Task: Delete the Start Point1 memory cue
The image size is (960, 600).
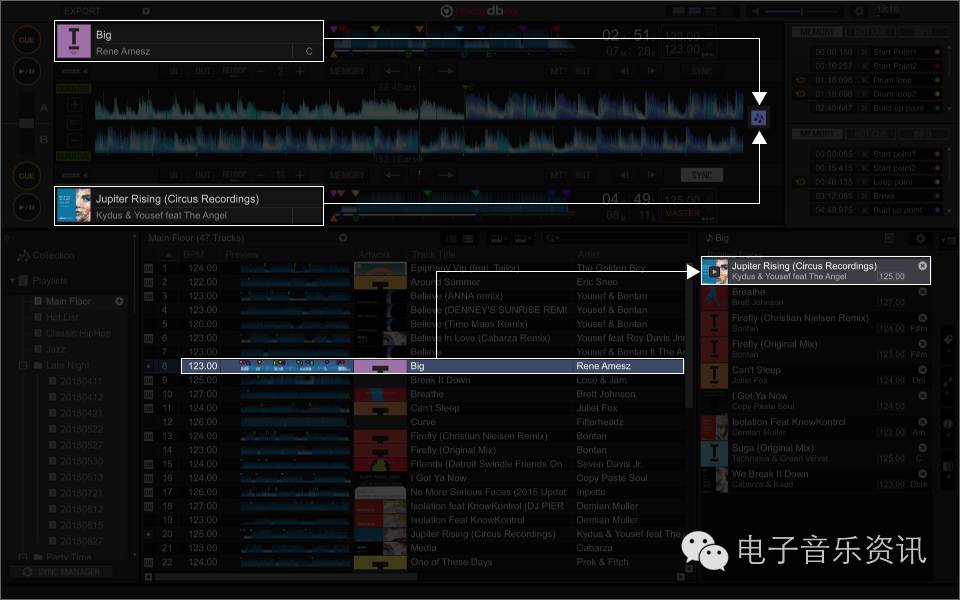Action: 865,52
